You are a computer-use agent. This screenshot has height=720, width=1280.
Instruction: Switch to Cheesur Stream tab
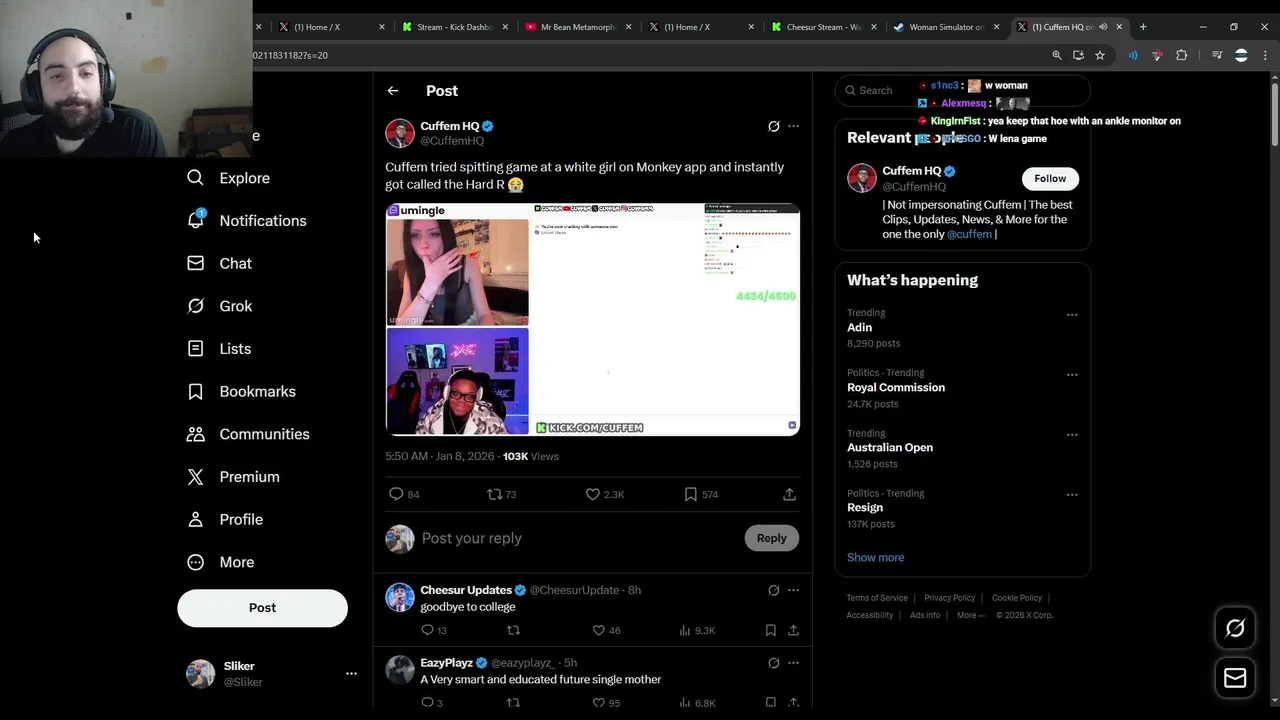pos(824,27)
